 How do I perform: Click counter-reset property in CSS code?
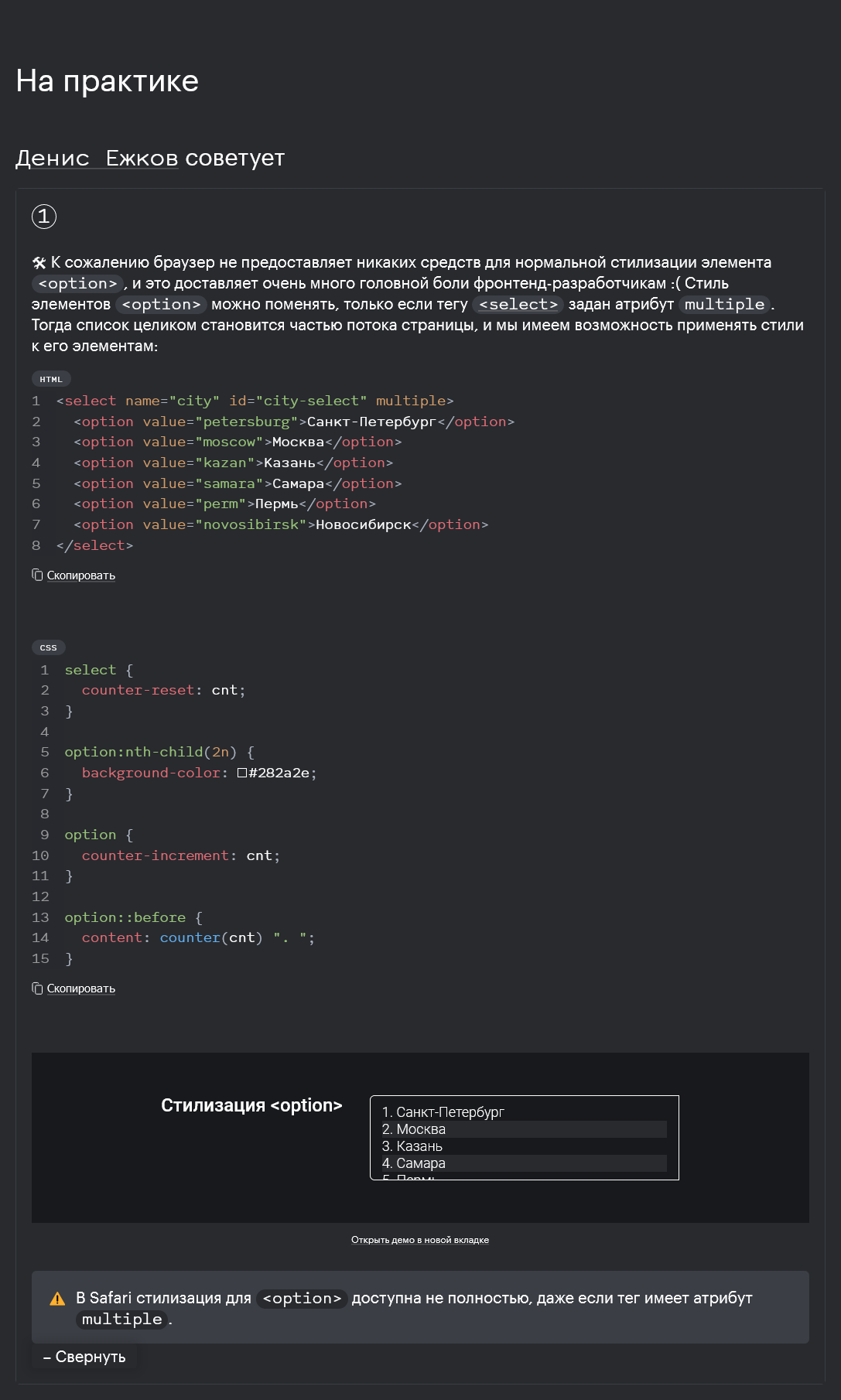click(x=138, y=690)
